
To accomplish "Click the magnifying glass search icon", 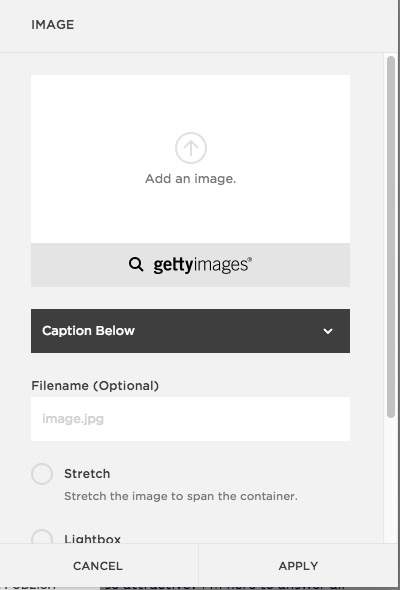I will coord(136,265).
